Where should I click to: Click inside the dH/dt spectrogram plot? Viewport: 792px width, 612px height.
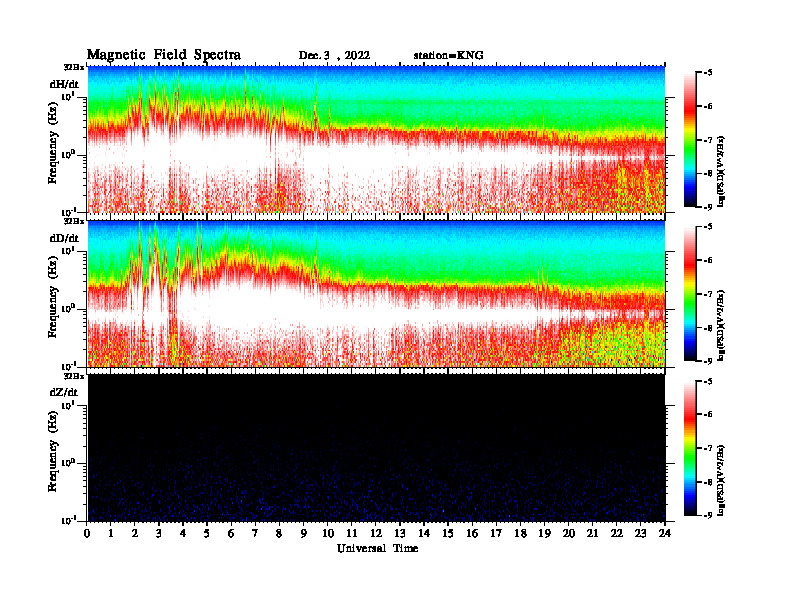click(x=376, y=139)
